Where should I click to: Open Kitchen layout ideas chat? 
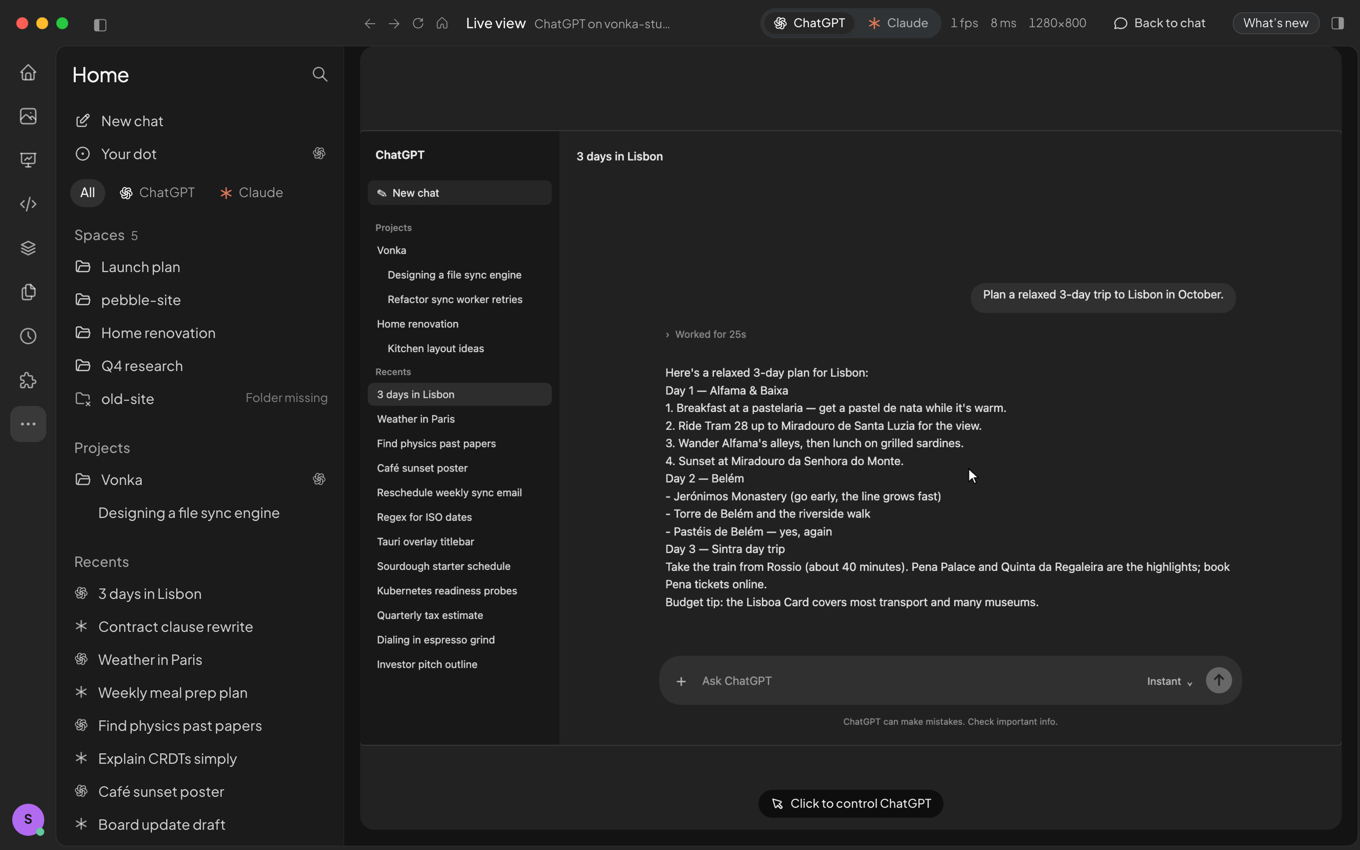(459, 349)
